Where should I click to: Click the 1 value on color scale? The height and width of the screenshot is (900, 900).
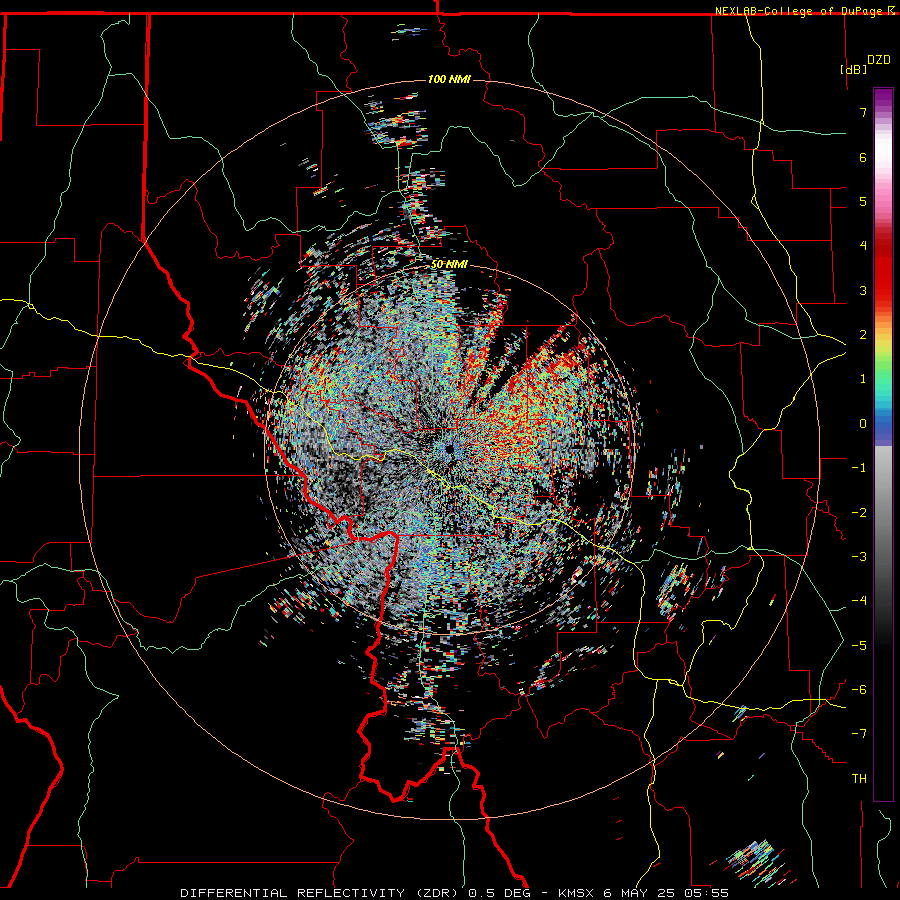(x=863, y=379)
